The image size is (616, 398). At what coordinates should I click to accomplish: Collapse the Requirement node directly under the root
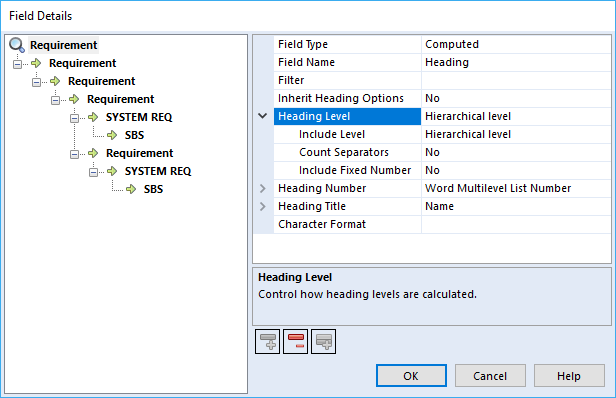pos(17,64)
